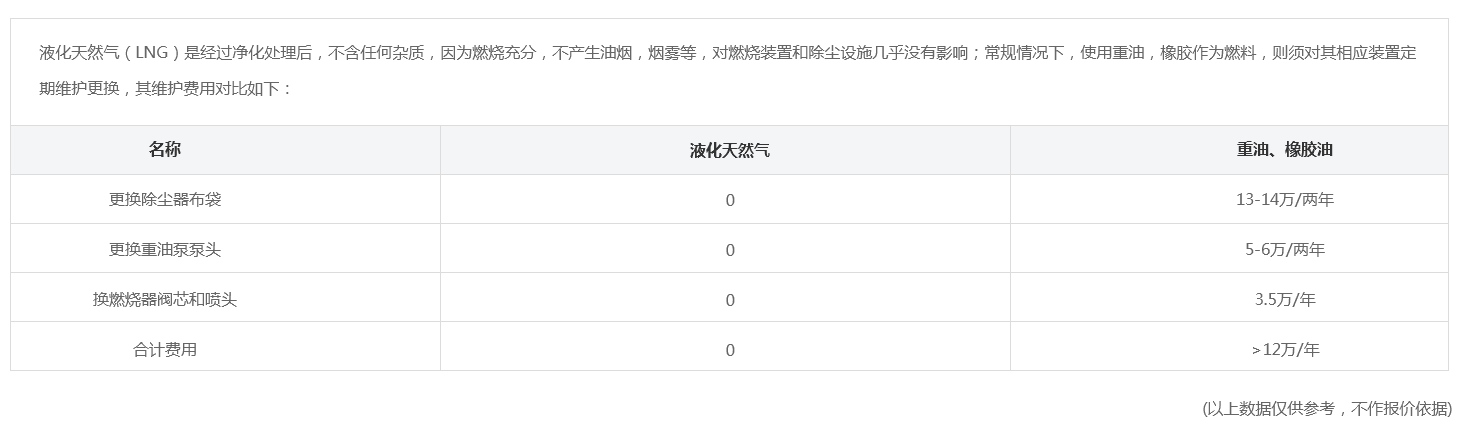Click the 液化天然气 column header
The height and width of the screenshot is (426, 1466).
pos(730,150)
